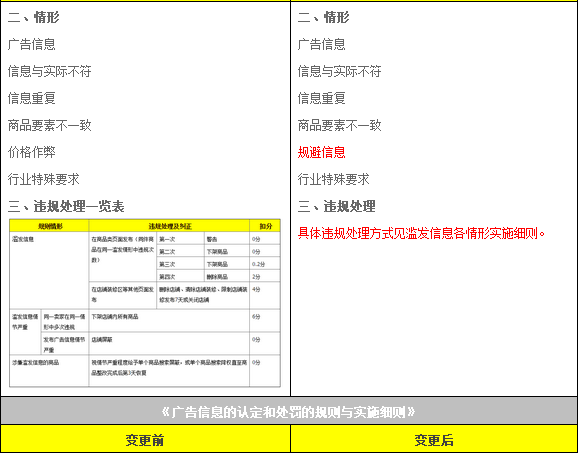Click 价格作弊 in the left column
Image resolution: width=578 pixels, height=453 pixels.
pyautogui.click(x=32, y=152)
